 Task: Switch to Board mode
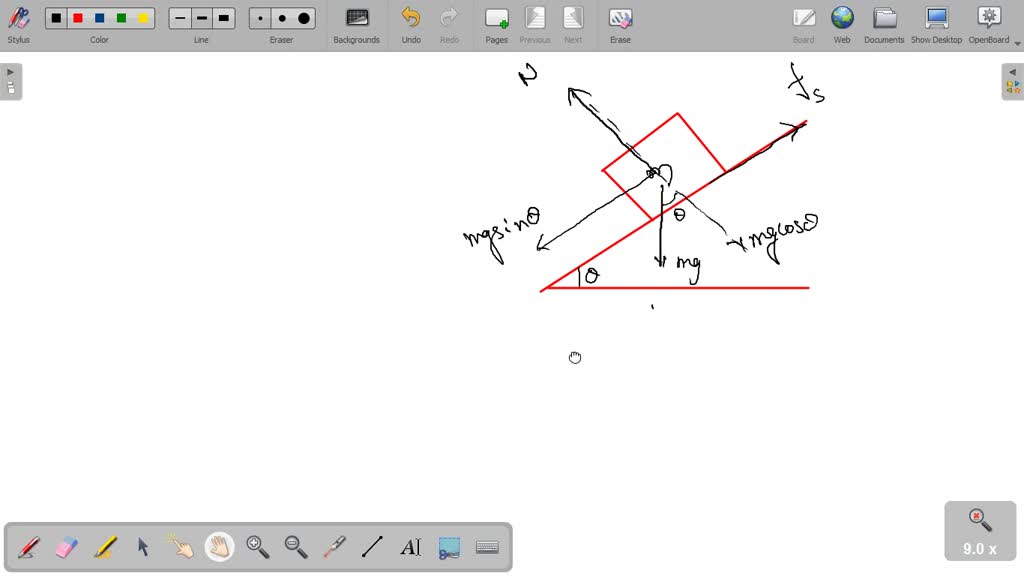click(x=803, y=25)
